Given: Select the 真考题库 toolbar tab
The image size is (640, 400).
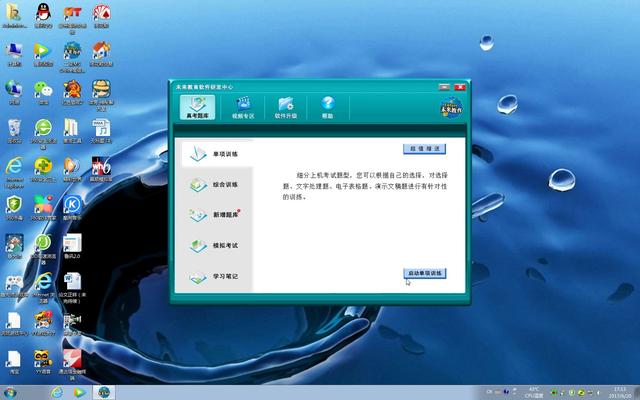Looking at the screenshot, I should coord(197,107).
